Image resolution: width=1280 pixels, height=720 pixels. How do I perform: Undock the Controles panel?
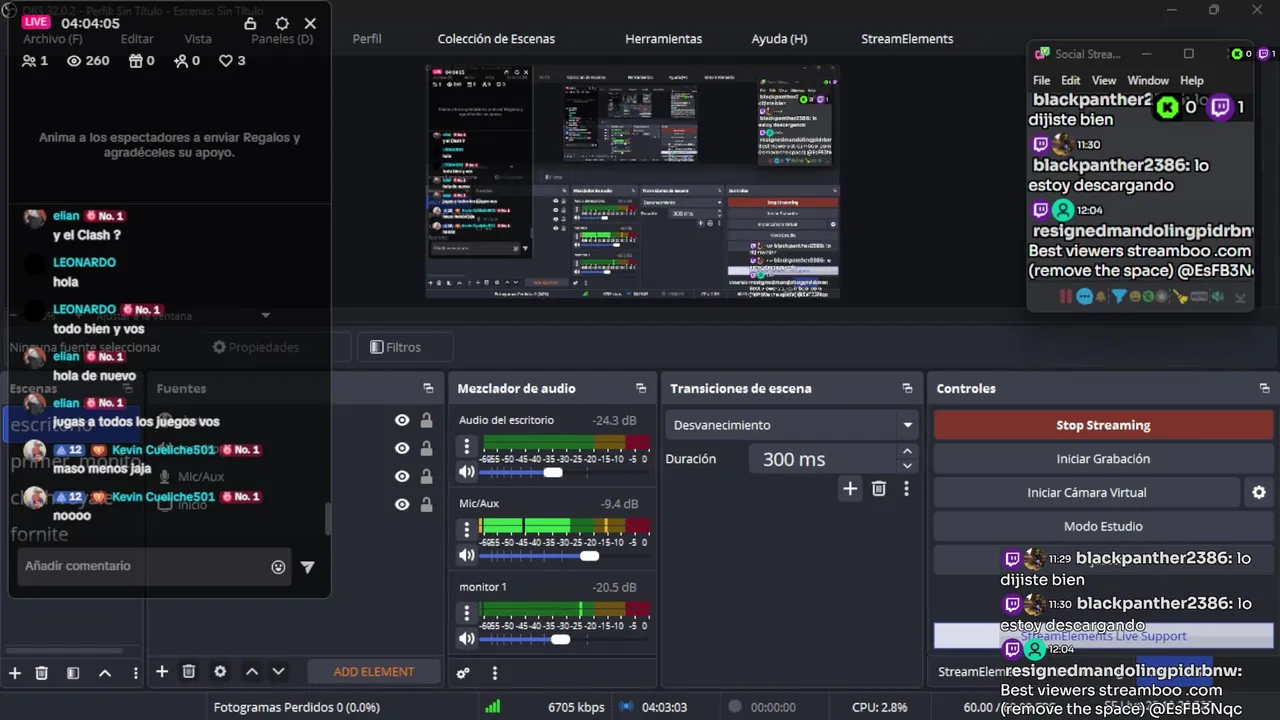pos(1264,388)
